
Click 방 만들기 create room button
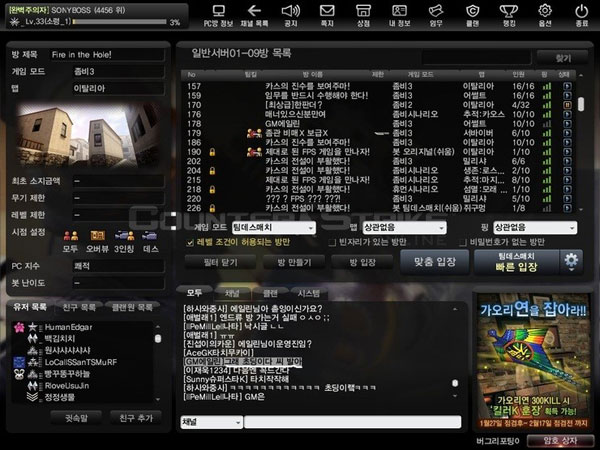[294, 262]
